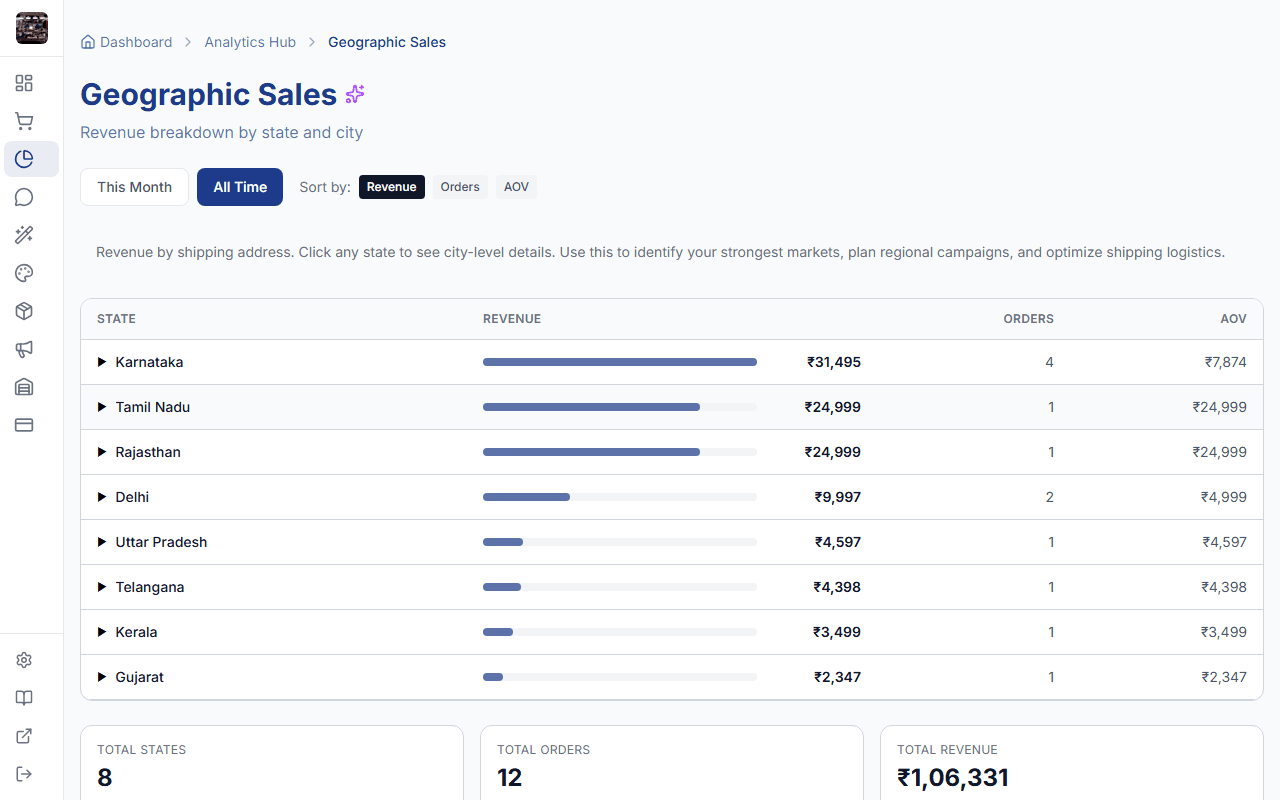Click the REVENUE column header

click(512, 319)
